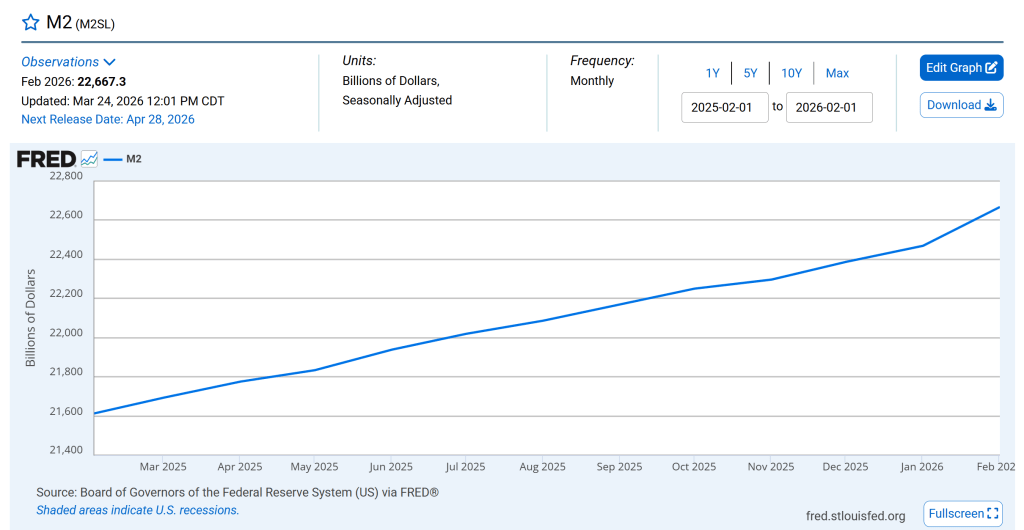Screen dimensions: 1024x530
Task: Click the pencil icon on Edit Graph
Action: 991,68
